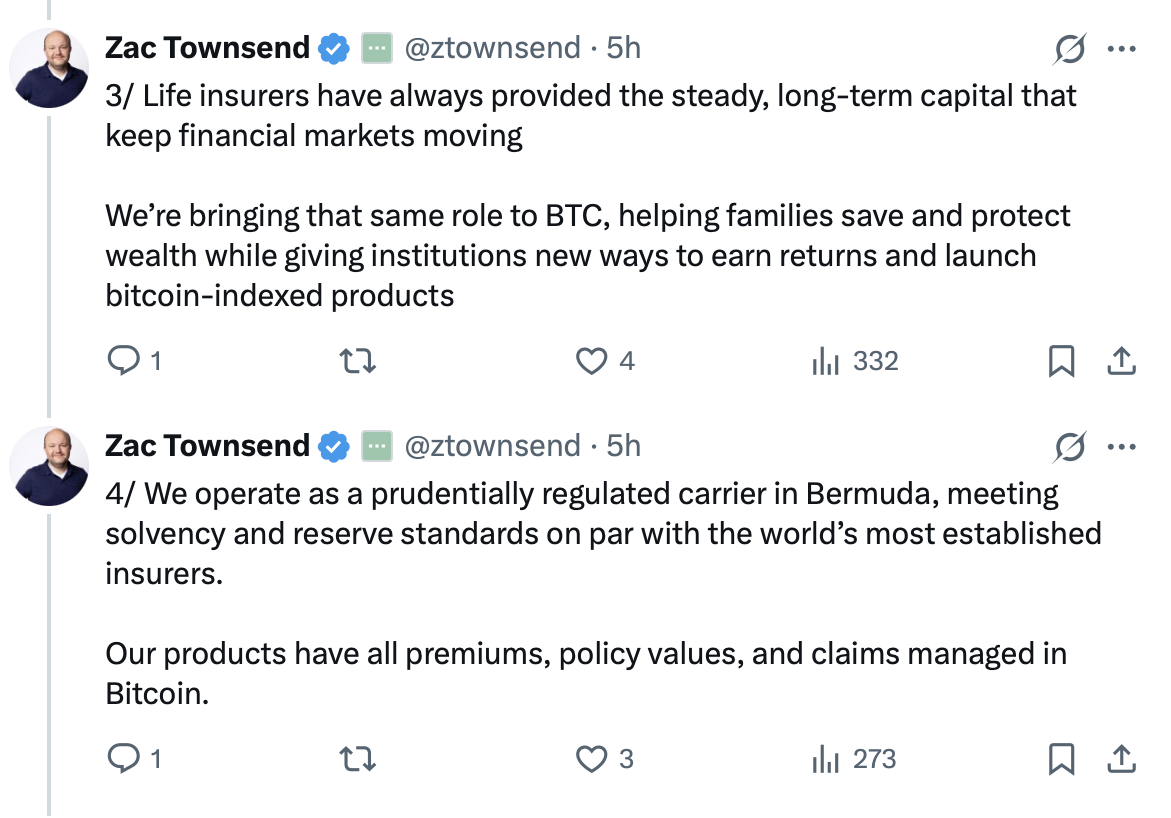Open the reply view on tweet 4
The image size is (1171, 818).
120,760
